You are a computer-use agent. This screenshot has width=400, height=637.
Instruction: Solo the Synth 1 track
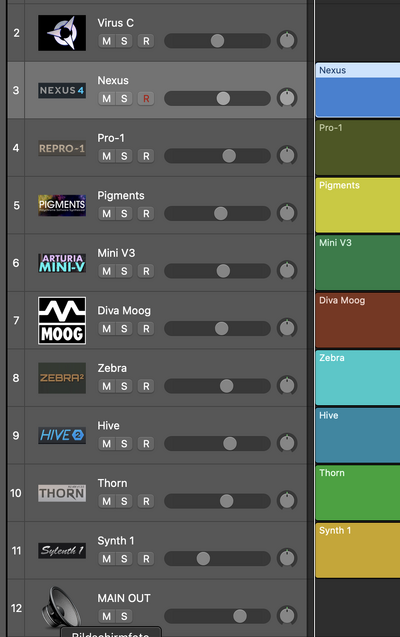click(124, 559)
